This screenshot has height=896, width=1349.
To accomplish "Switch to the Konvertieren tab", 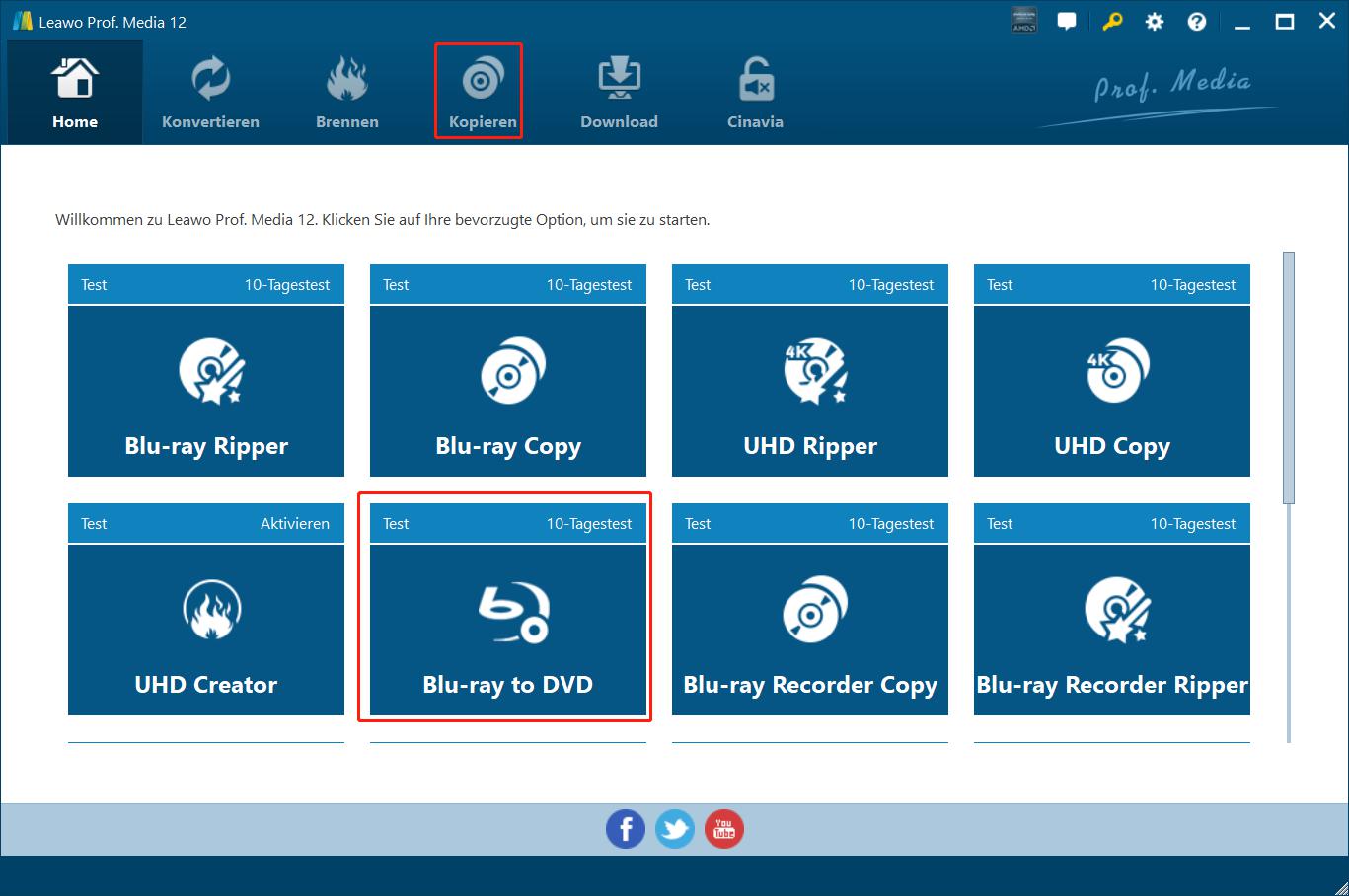I will tap(210, 95).
